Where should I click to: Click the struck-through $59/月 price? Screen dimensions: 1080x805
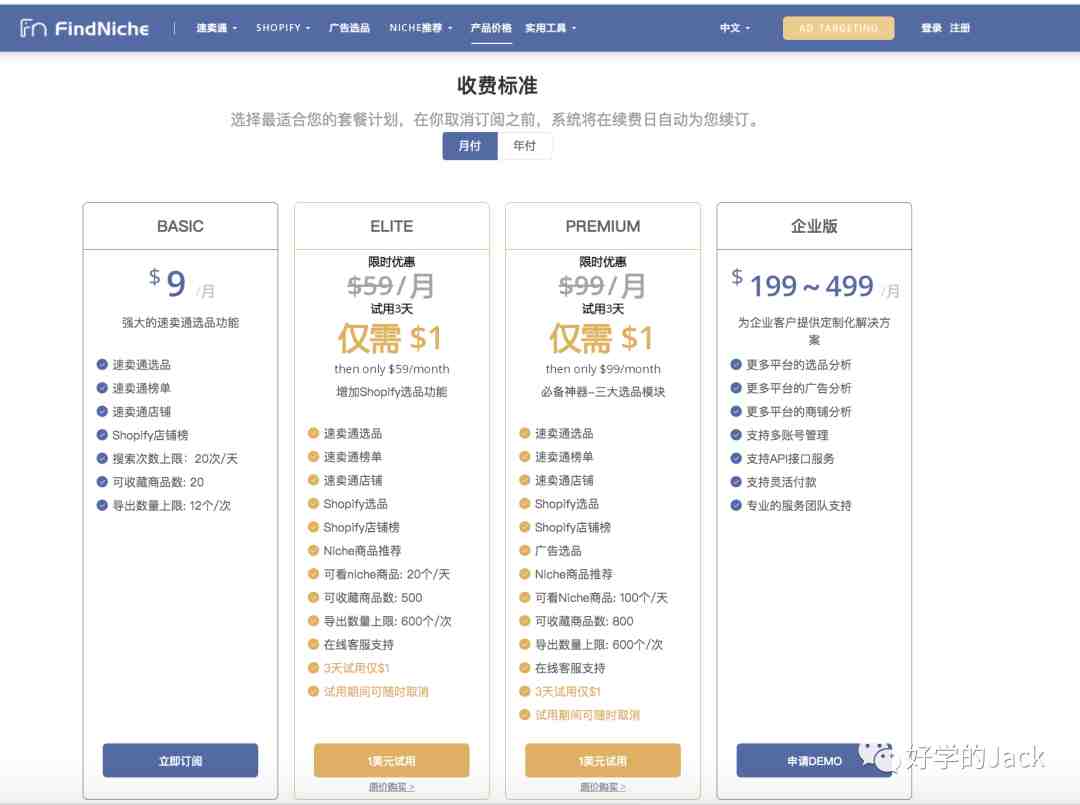(x=391, y=286)
